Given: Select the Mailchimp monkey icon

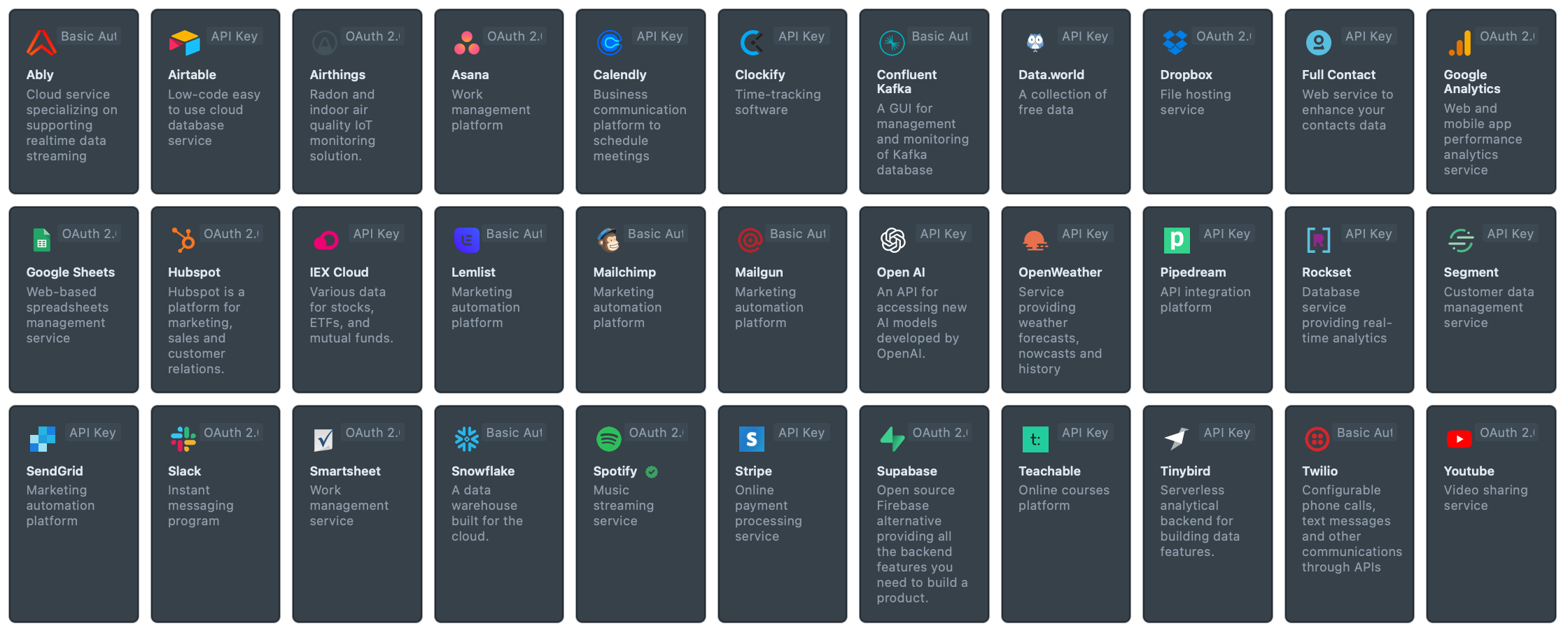Looking at the screenshot, I should (609, 240).
